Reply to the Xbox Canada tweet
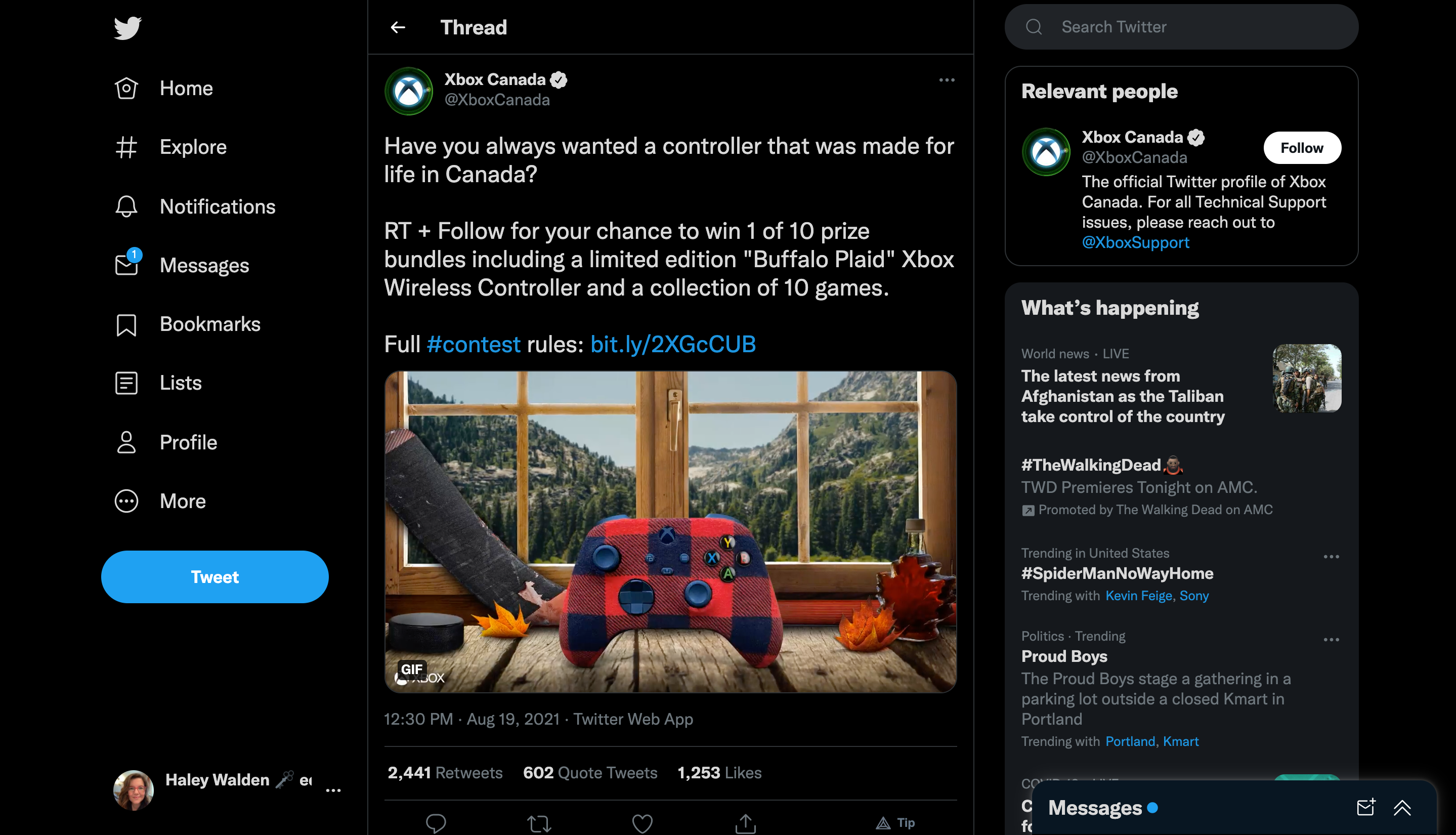This screenshot has height=835, width=1456. click(436, 823)
